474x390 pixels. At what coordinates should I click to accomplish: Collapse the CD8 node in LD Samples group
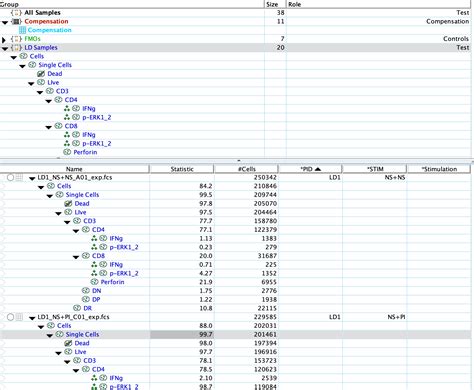click(49, 127)
